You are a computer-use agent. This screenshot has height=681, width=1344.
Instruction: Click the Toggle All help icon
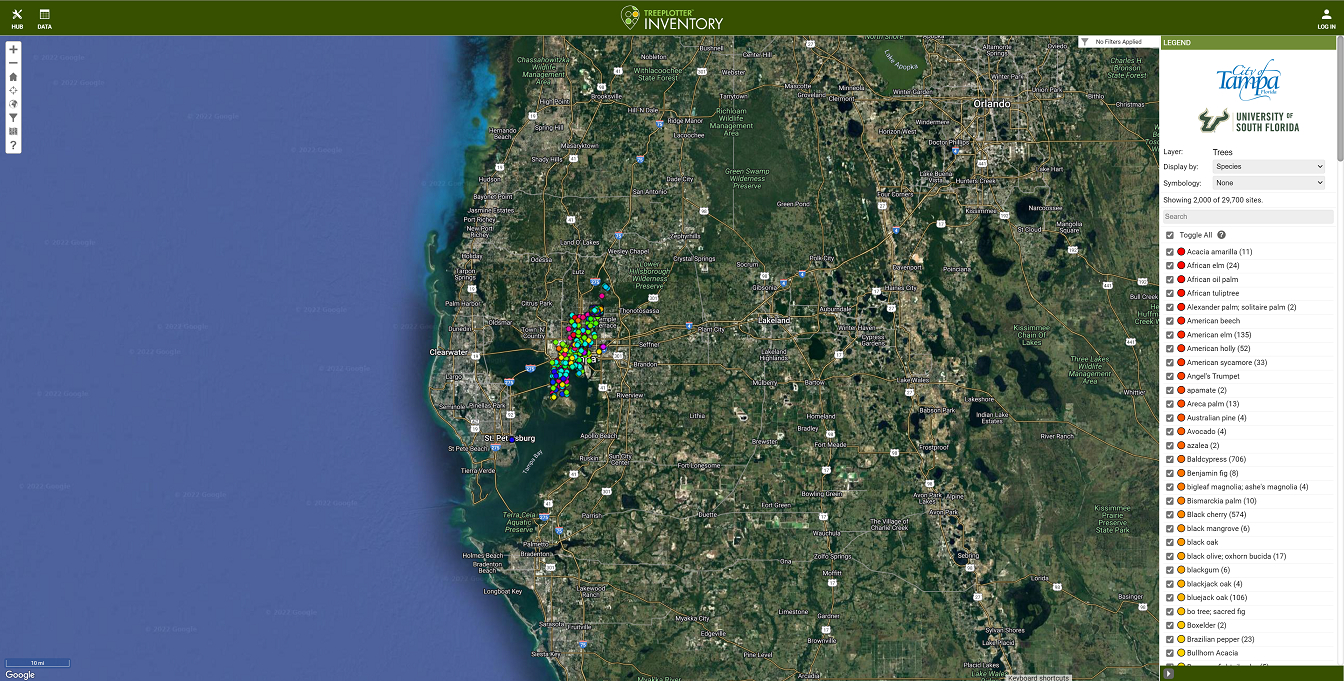point(1222,235)
